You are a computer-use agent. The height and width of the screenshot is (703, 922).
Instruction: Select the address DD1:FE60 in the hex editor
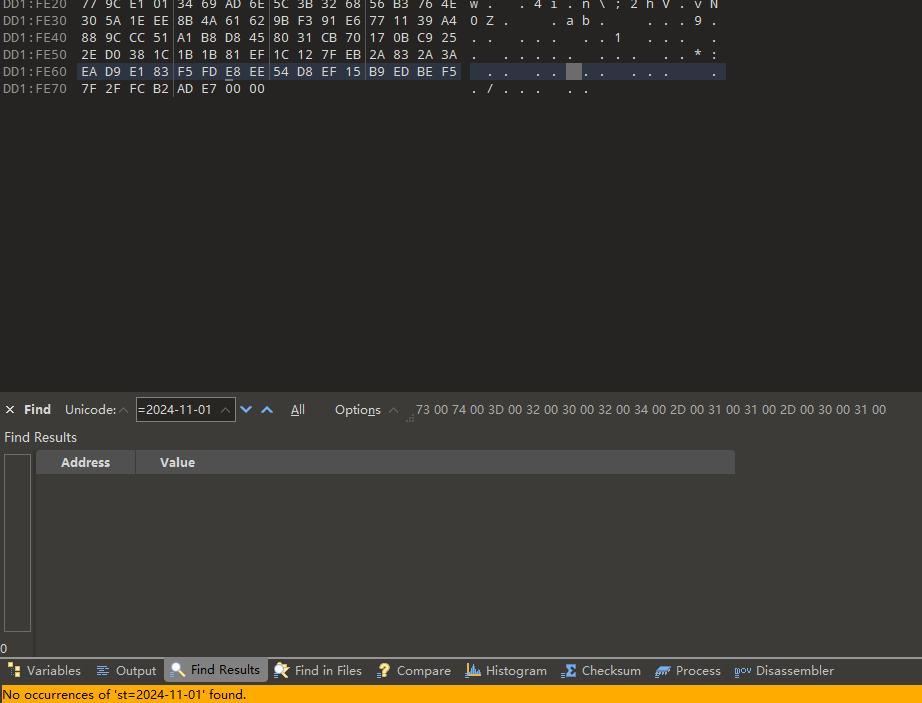(35, 72)
